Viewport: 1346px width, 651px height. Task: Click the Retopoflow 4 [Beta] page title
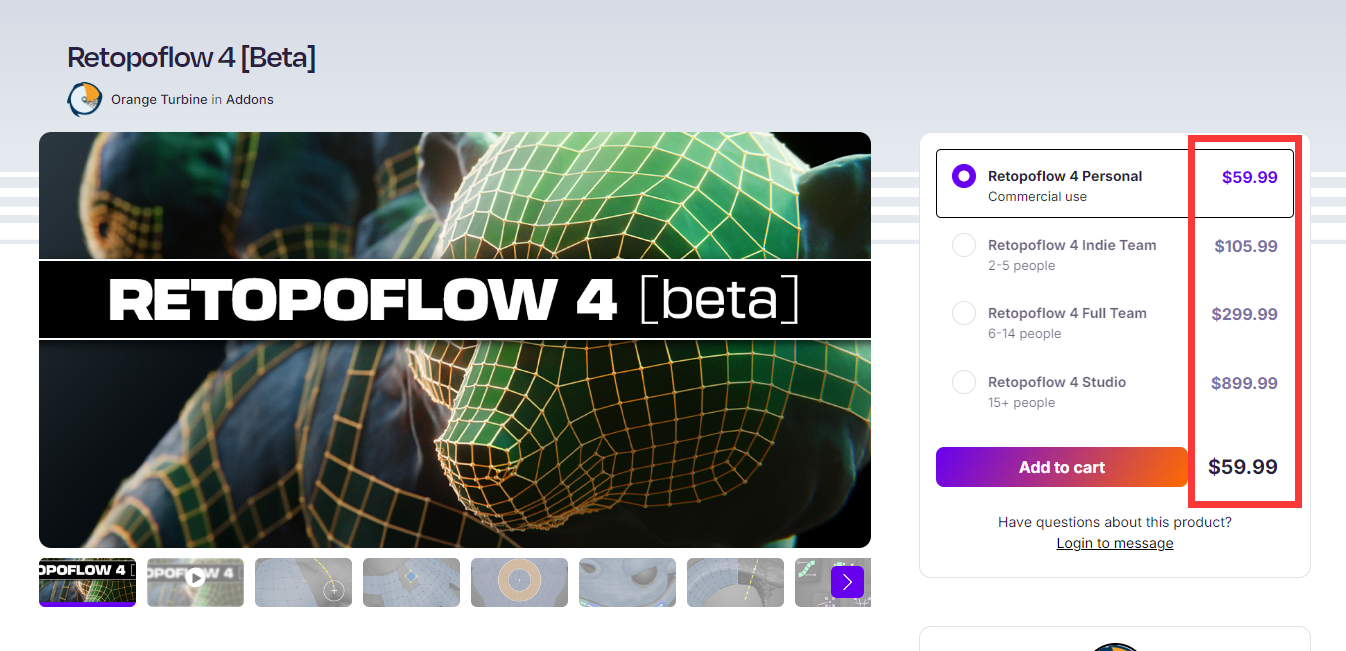point(191,58)
